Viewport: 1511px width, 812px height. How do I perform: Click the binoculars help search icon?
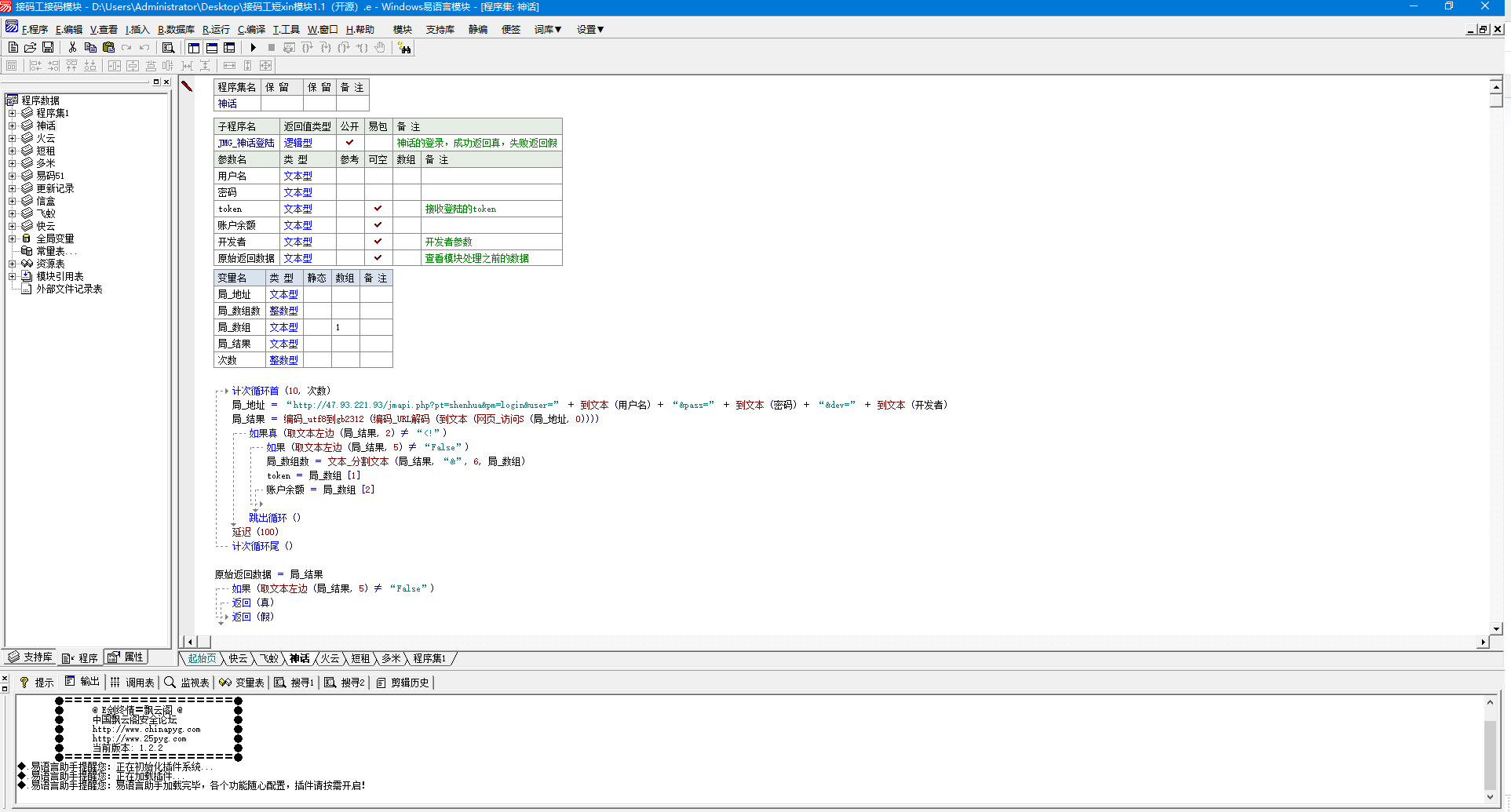click(x=404, y=47)
